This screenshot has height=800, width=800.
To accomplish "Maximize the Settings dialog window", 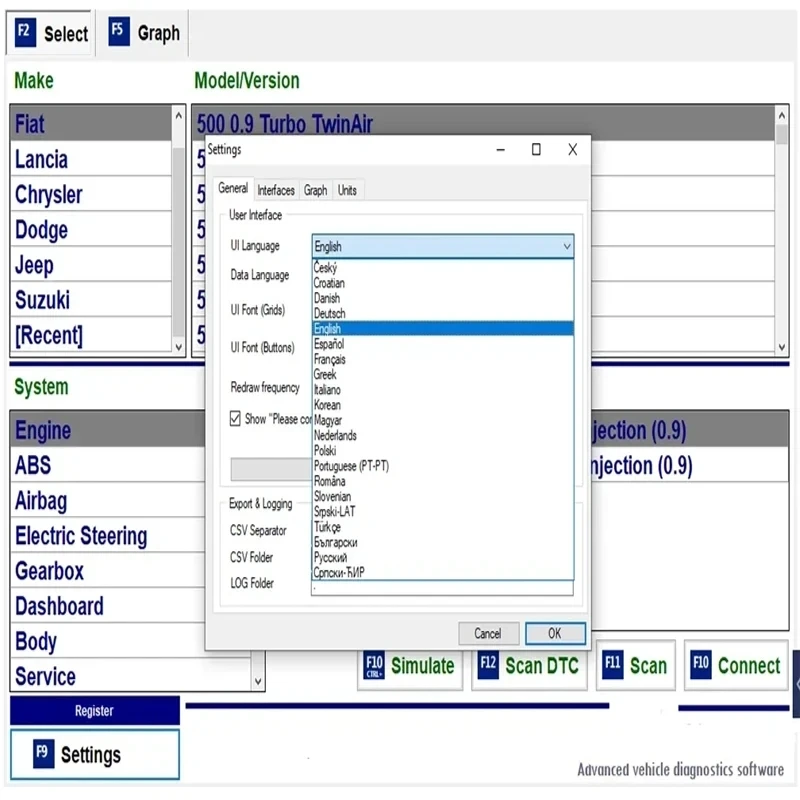I will coord(536,149).
